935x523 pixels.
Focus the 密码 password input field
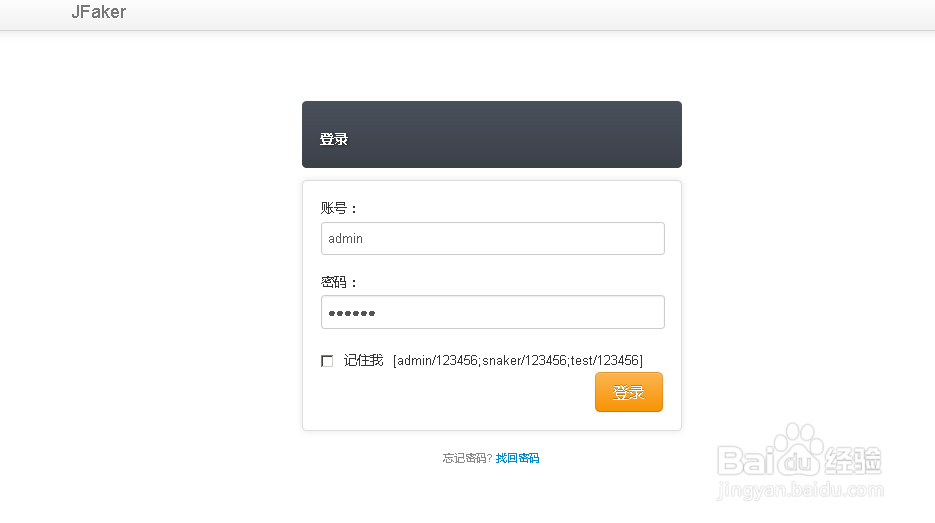pos(492,312)
